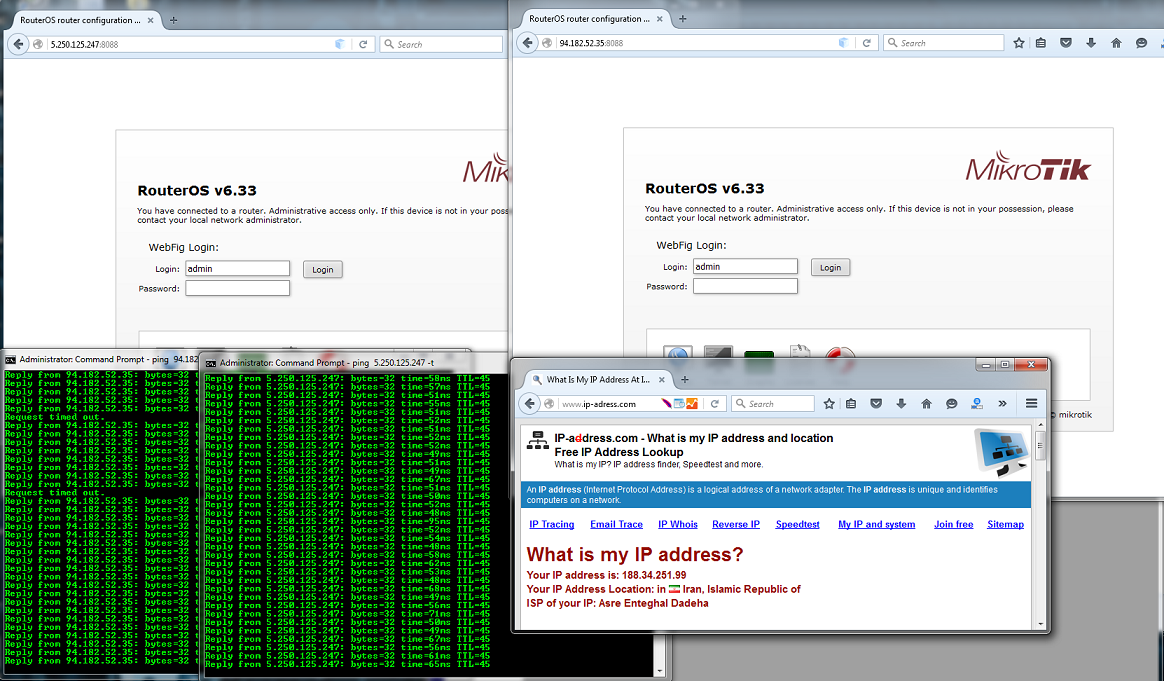Select the What Is My IP Address tab
The height and width of the screenshot is (681, 1164).
tap(598, 379)
